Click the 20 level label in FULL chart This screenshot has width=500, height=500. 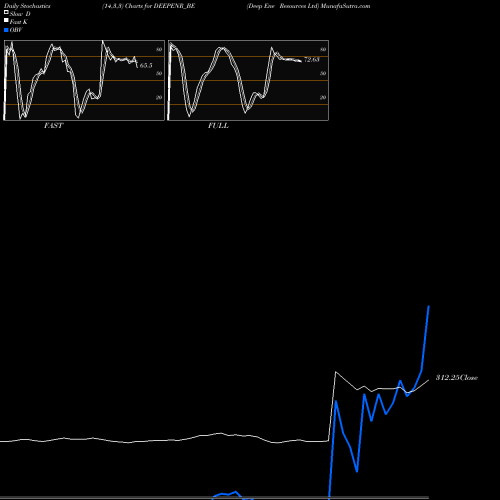point(323,97)
